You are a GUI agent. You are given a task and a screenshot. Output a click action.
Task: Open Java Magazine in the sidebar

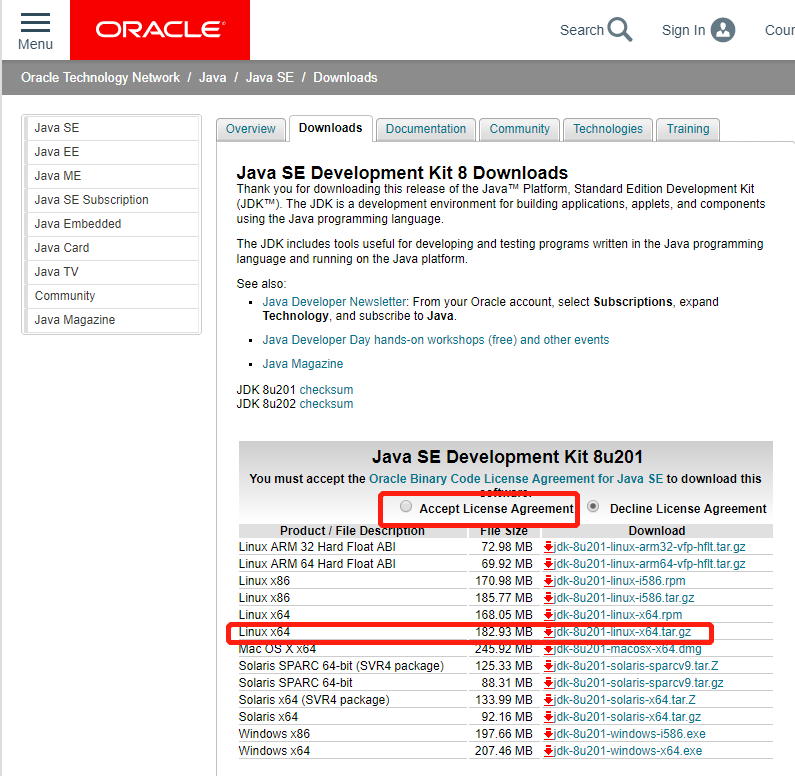112,320
